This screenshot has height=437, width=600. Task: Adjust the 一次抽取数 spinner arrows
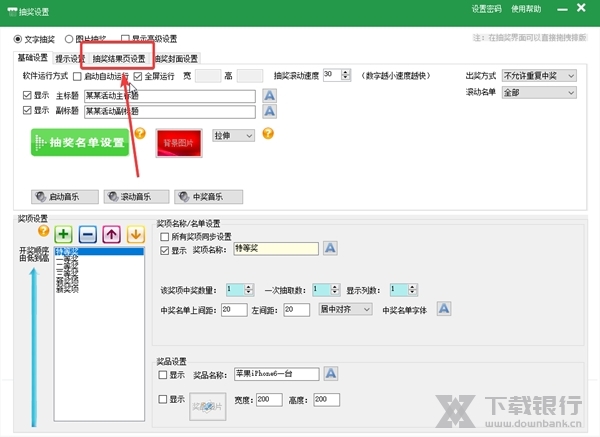click(335, 289)
